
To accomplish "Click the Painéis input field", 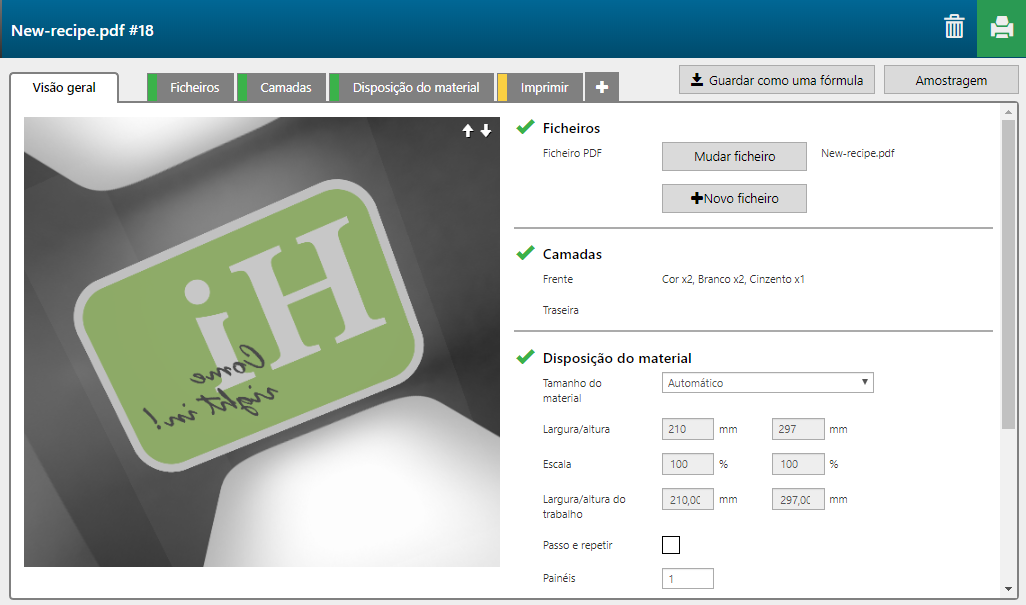I will pos(687,578).
